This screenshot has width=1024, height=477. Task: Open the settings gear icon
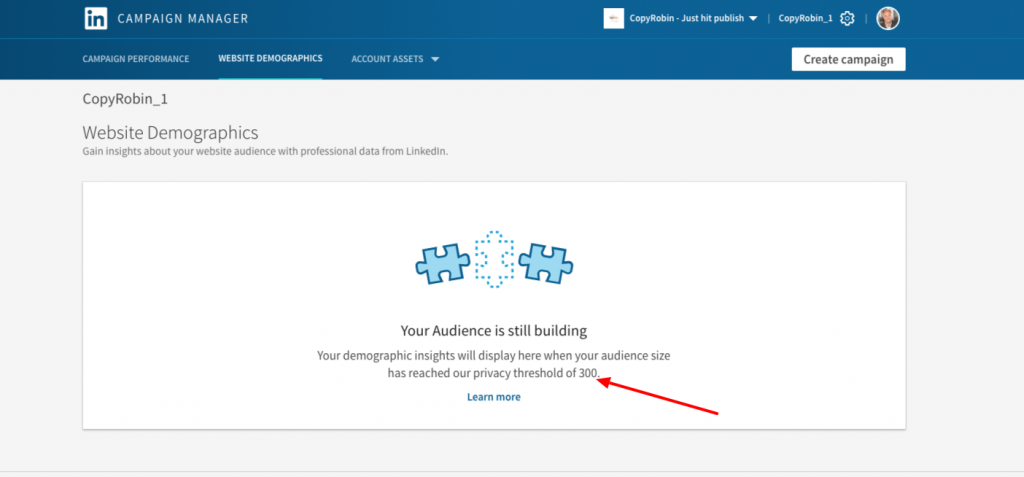847,18
